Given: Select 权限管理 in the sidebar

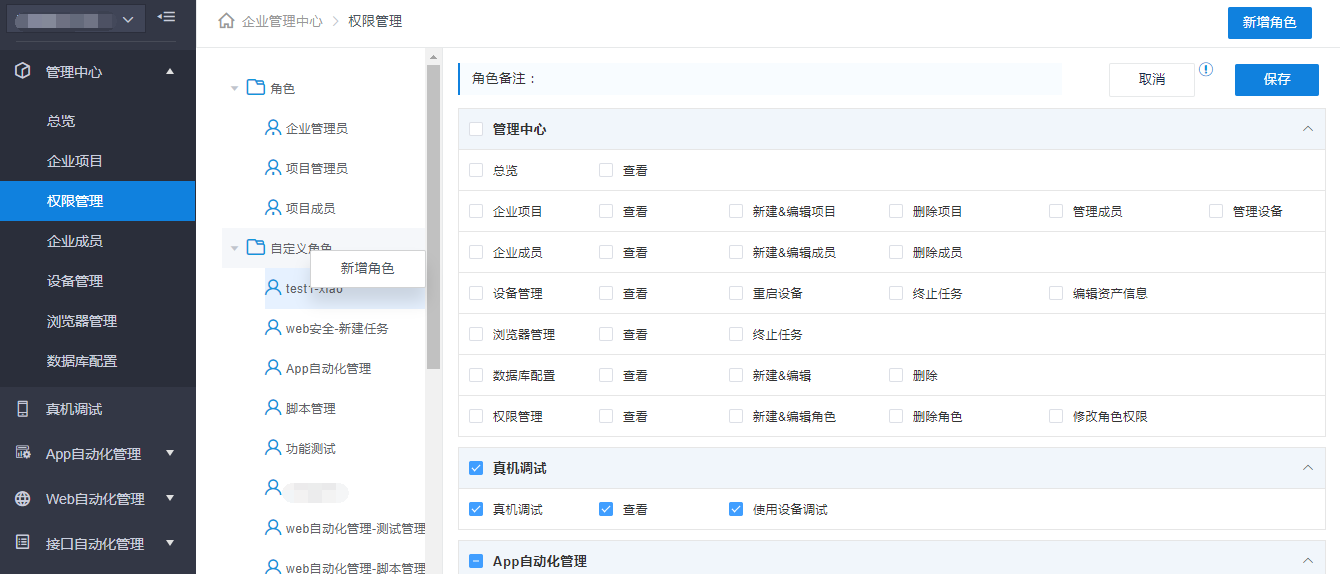Looking at the screenshot, I should pos(98,201).
